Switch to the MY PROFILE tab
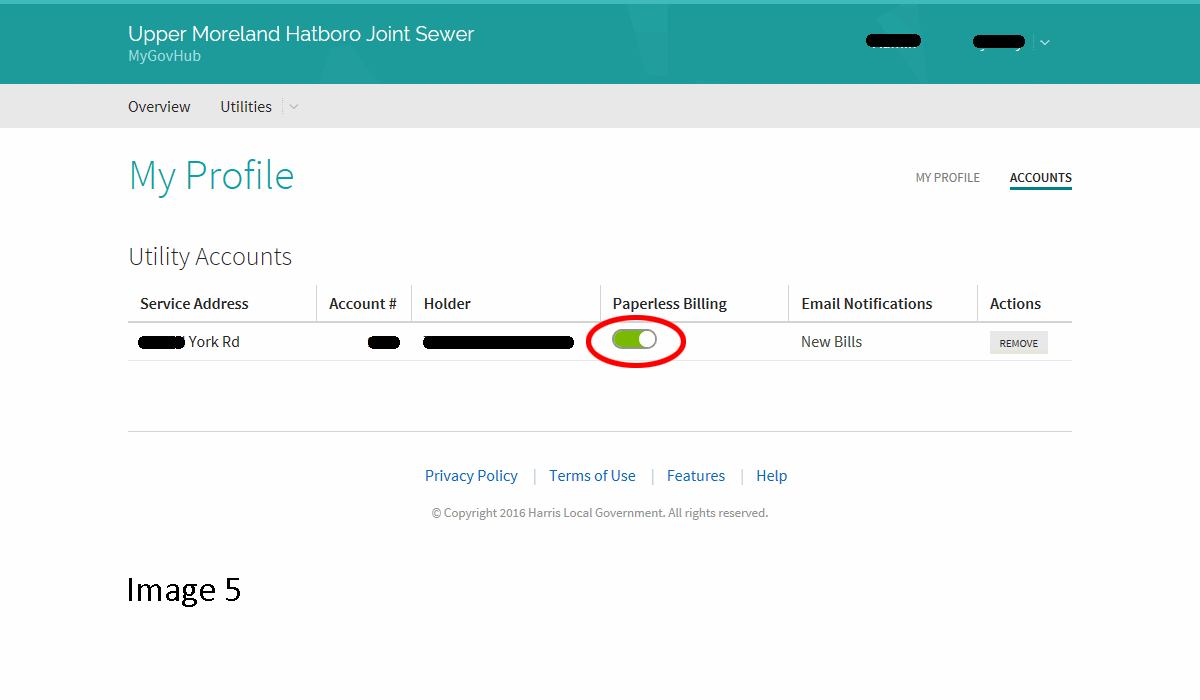 pyautogui.click(x=947, y=178)
